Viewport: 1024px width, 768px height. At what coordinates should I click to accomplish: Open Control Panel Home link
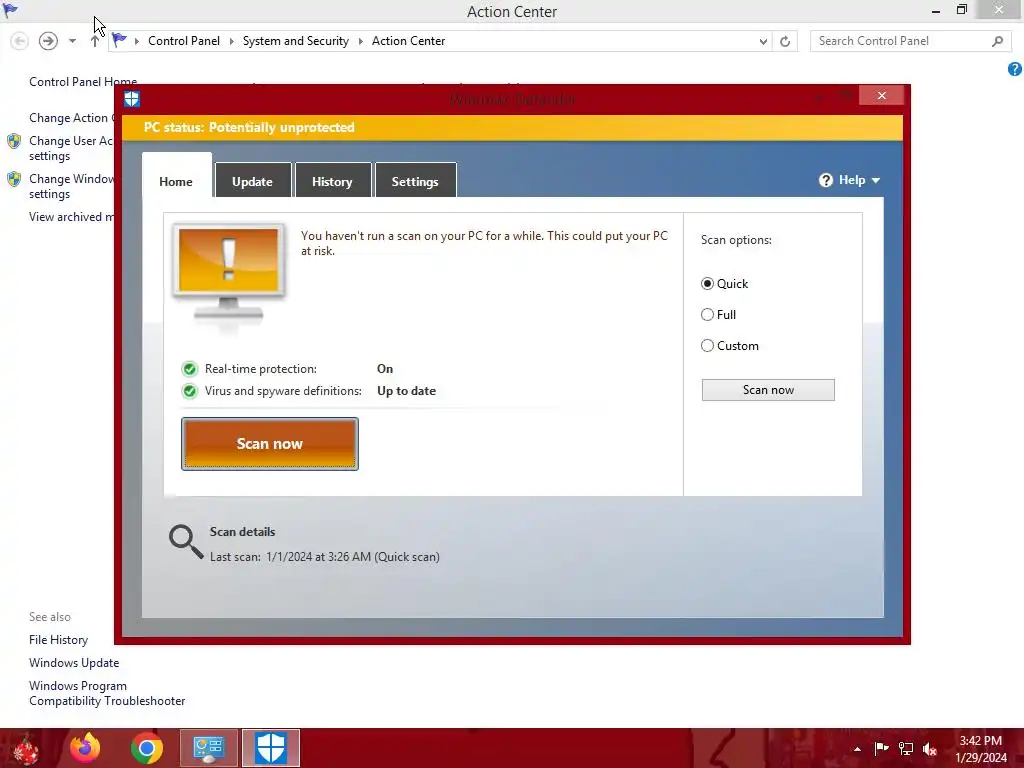83,82
